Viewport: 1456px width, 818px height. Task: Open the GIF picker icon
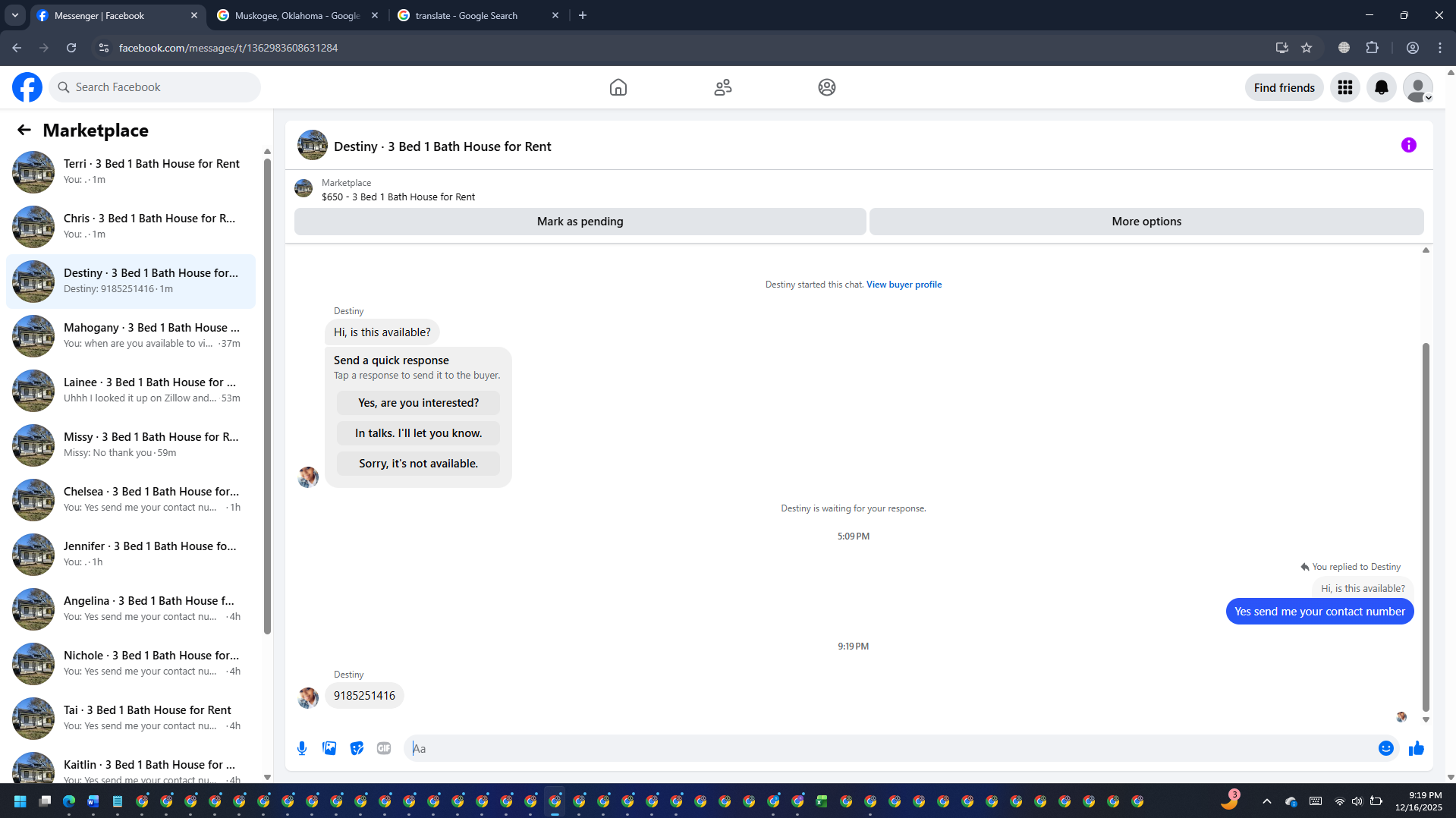pyautogui.click(x=384, y=748)
